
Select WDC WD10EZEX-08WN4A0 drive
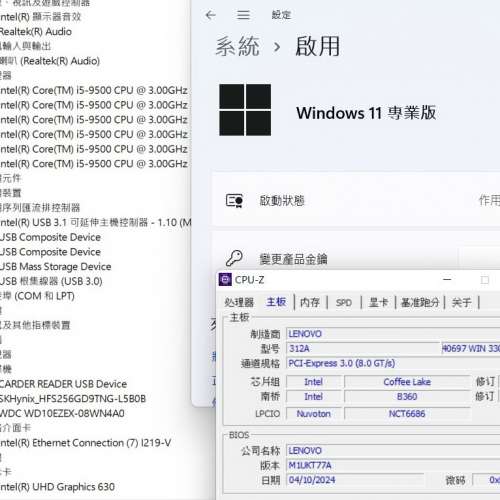pyautogui.click(x=62, y=413)
